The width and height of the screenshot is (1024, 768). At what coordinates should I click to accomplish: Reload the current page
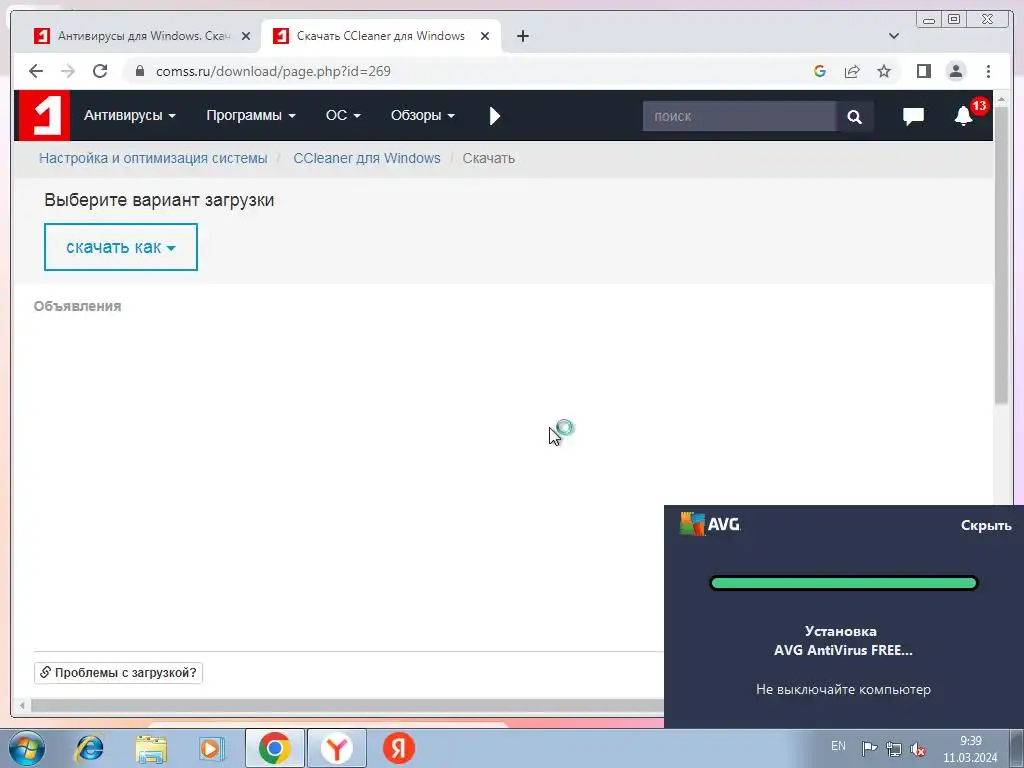(100, 71)
